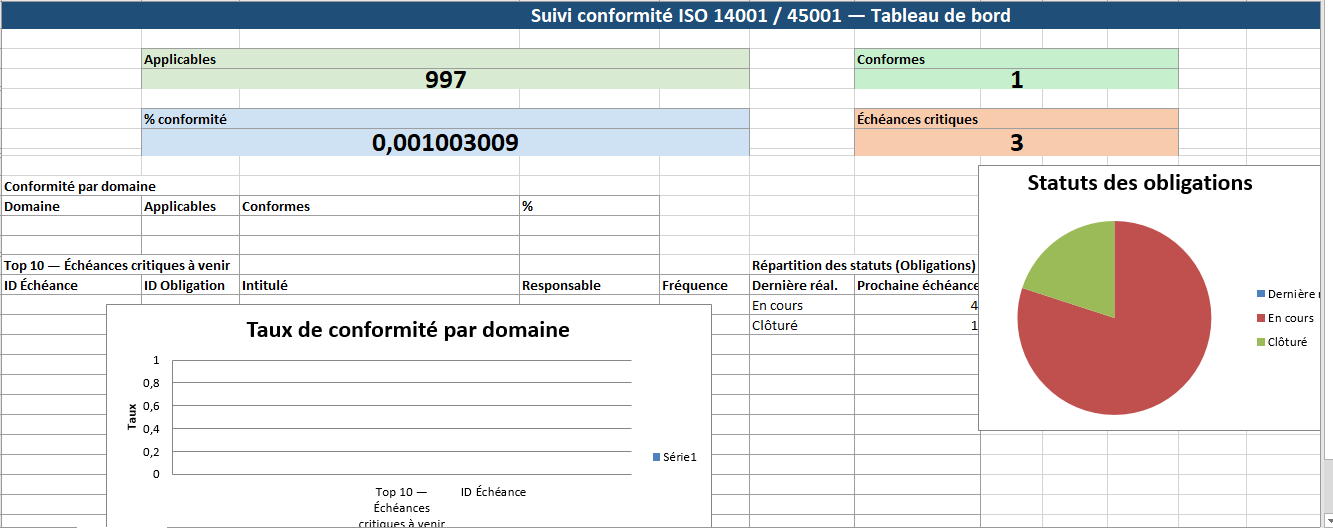This screenshot has width=1333, height=528.
Task: Click the vertical 'Taux' axis title
Action: coord(133,416)
